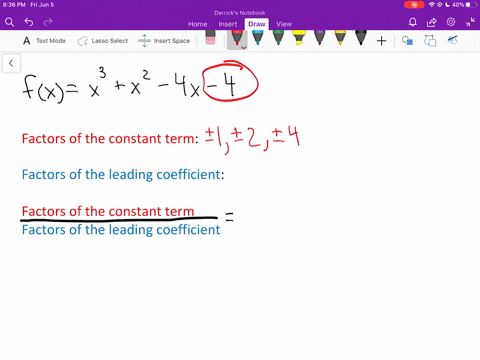This screenshot has width=480, height=360.
Task: Open the Insert tab
Action: coord(228,24)
